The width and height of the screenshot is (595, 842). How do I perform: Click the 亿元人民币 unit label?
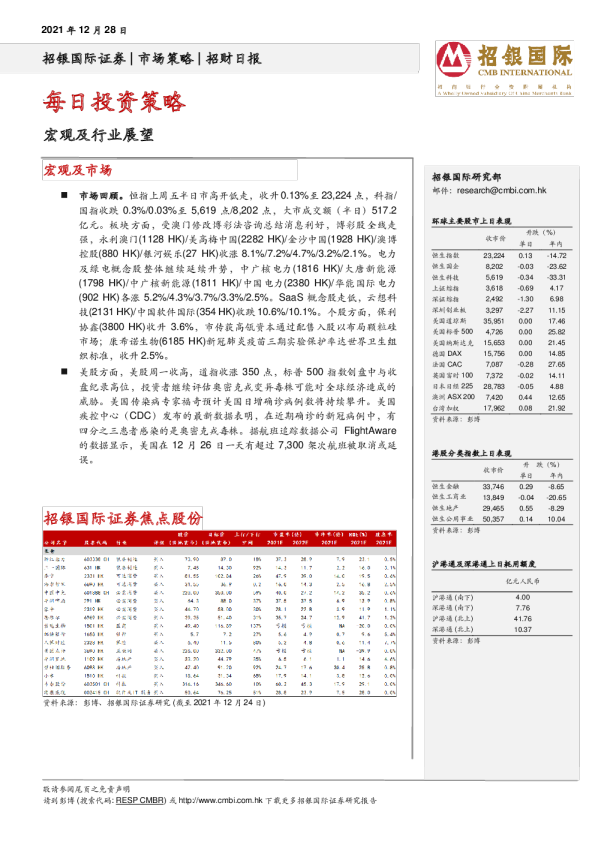pos(523,582)
